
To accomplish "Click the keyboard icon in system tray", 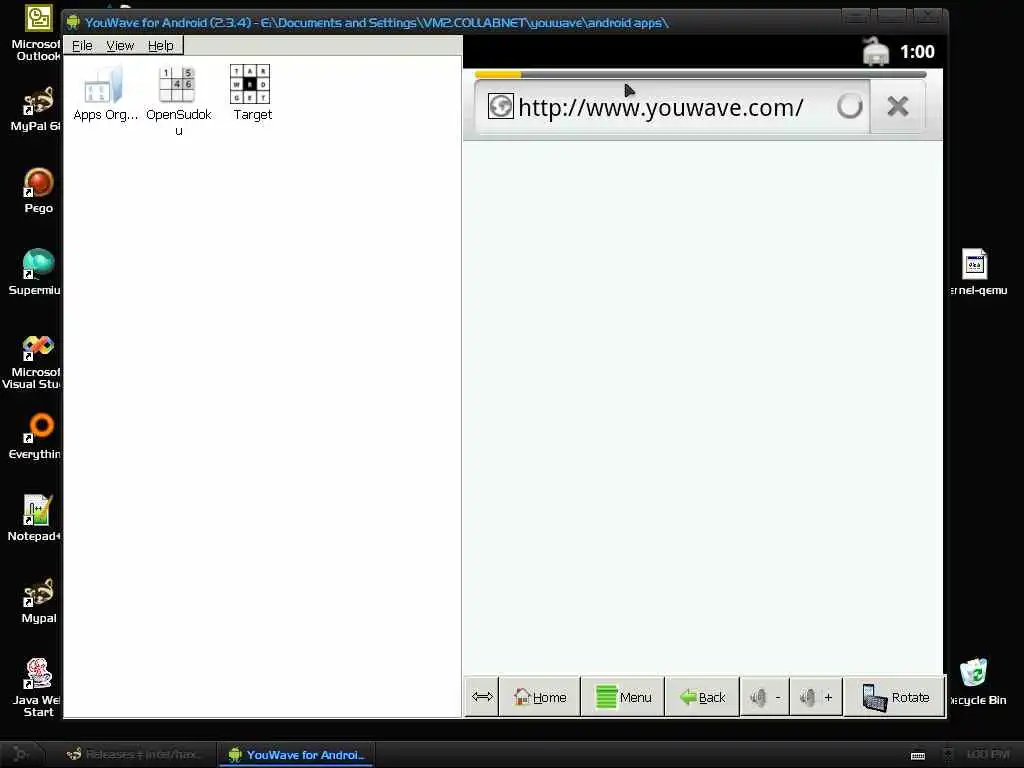I will tap(918, 756).
